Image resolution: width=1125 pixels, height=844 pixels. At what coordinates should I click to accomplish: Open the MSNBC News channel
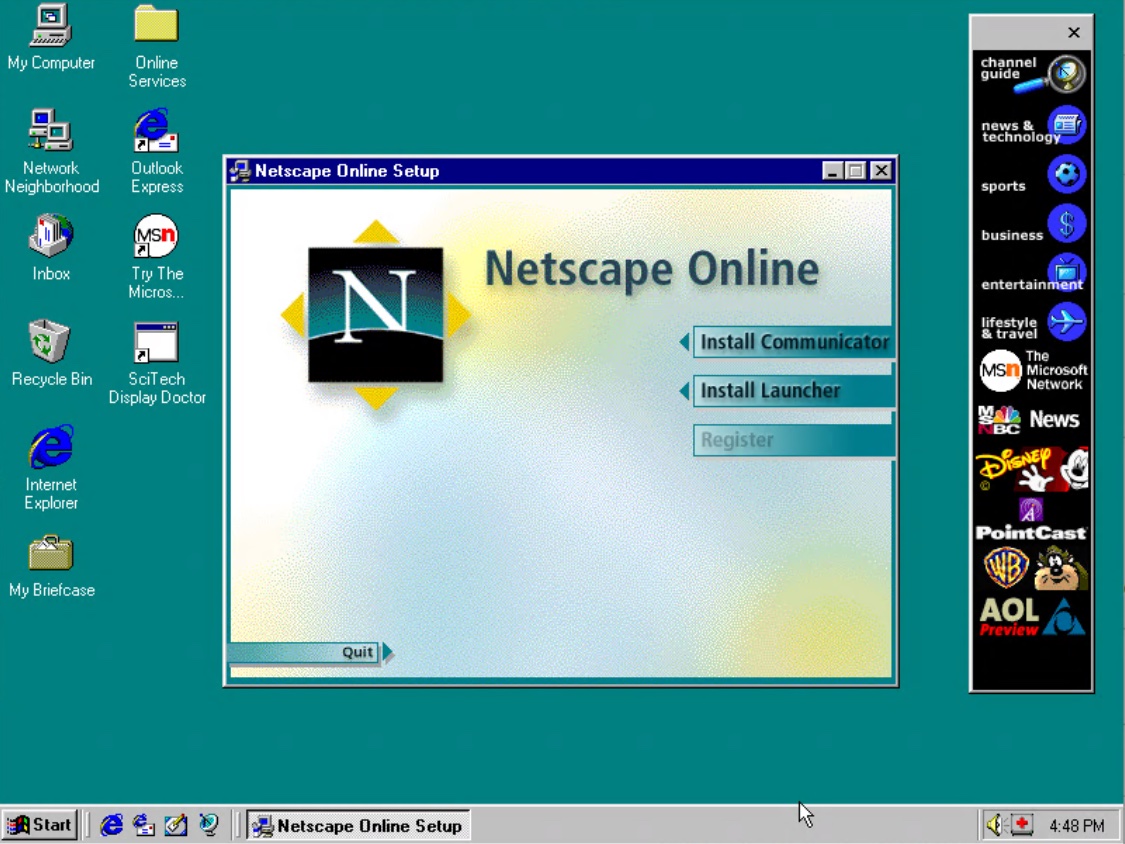pos(1032,419)
